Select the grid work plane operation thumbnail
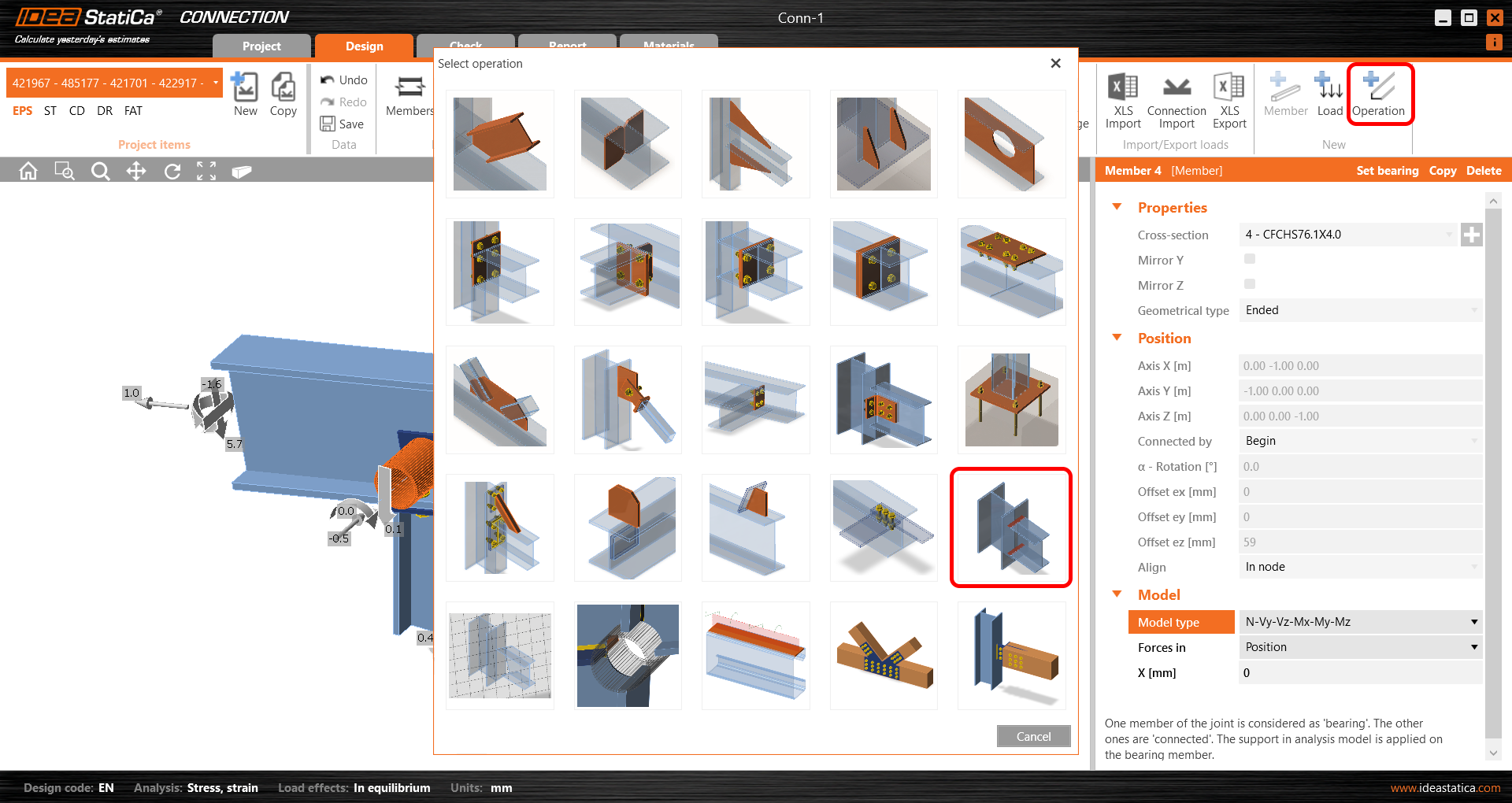Screen dimensions: 1512x803 500,656
